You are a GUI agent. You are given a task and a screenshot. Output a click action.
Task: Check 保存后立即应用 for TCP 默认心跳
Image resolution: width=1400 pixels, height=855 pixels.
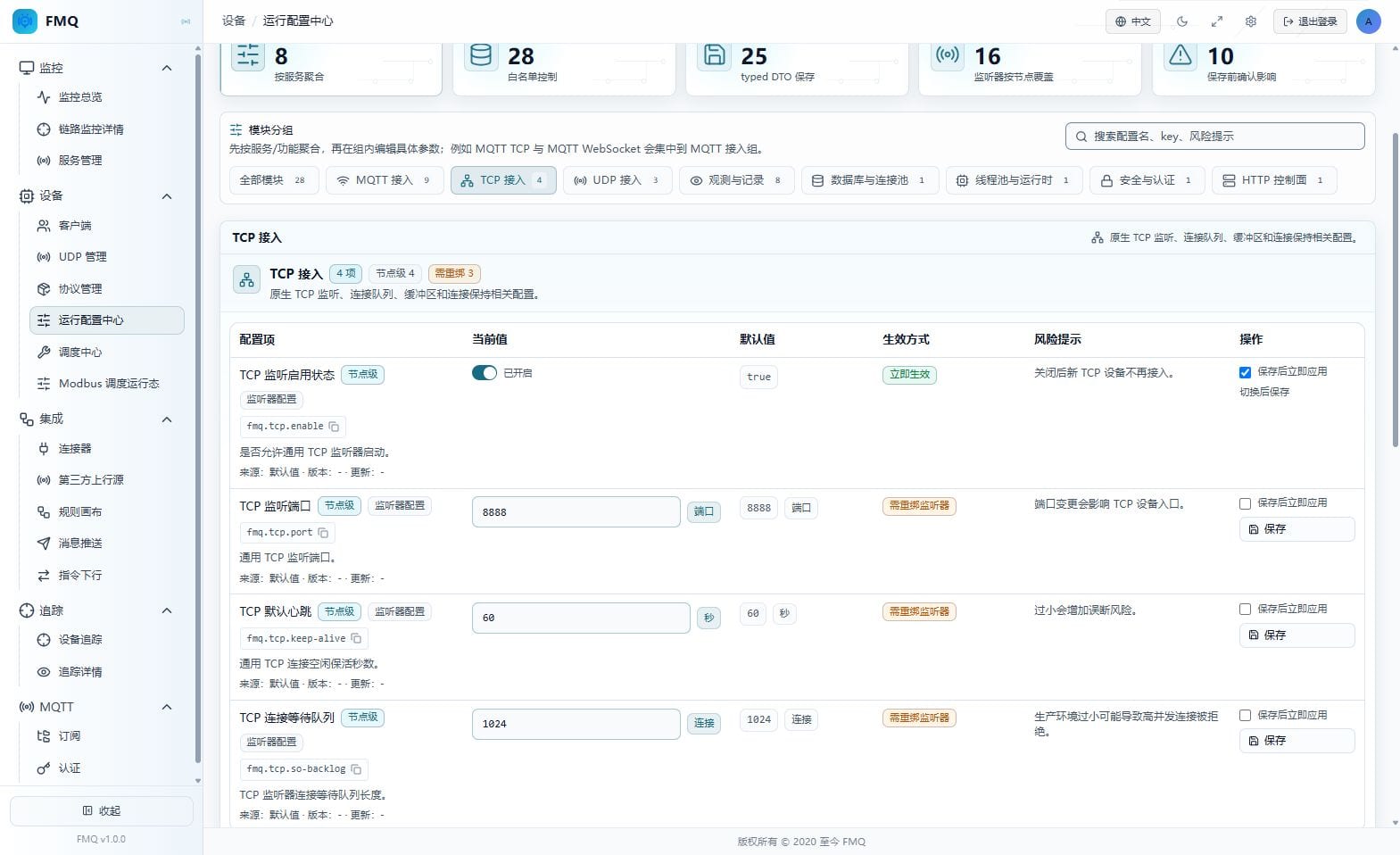pyautogui.click(x=1245, y=610)
